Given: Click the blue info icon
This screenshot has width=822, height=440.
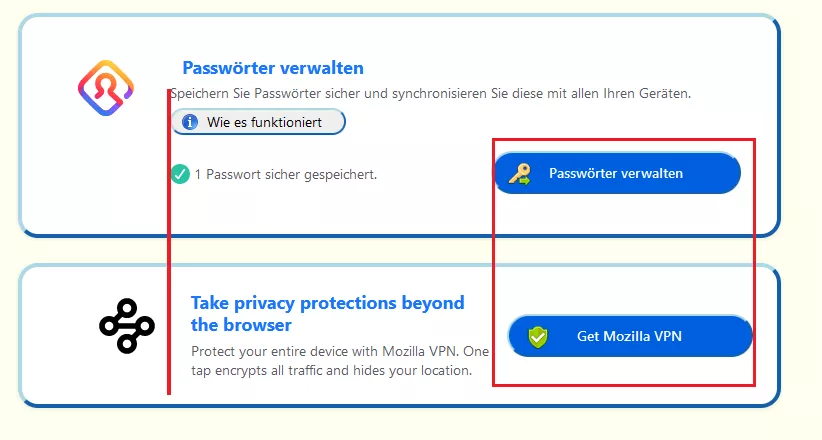Looking at the screenshot, I should [x=190, y=122].
